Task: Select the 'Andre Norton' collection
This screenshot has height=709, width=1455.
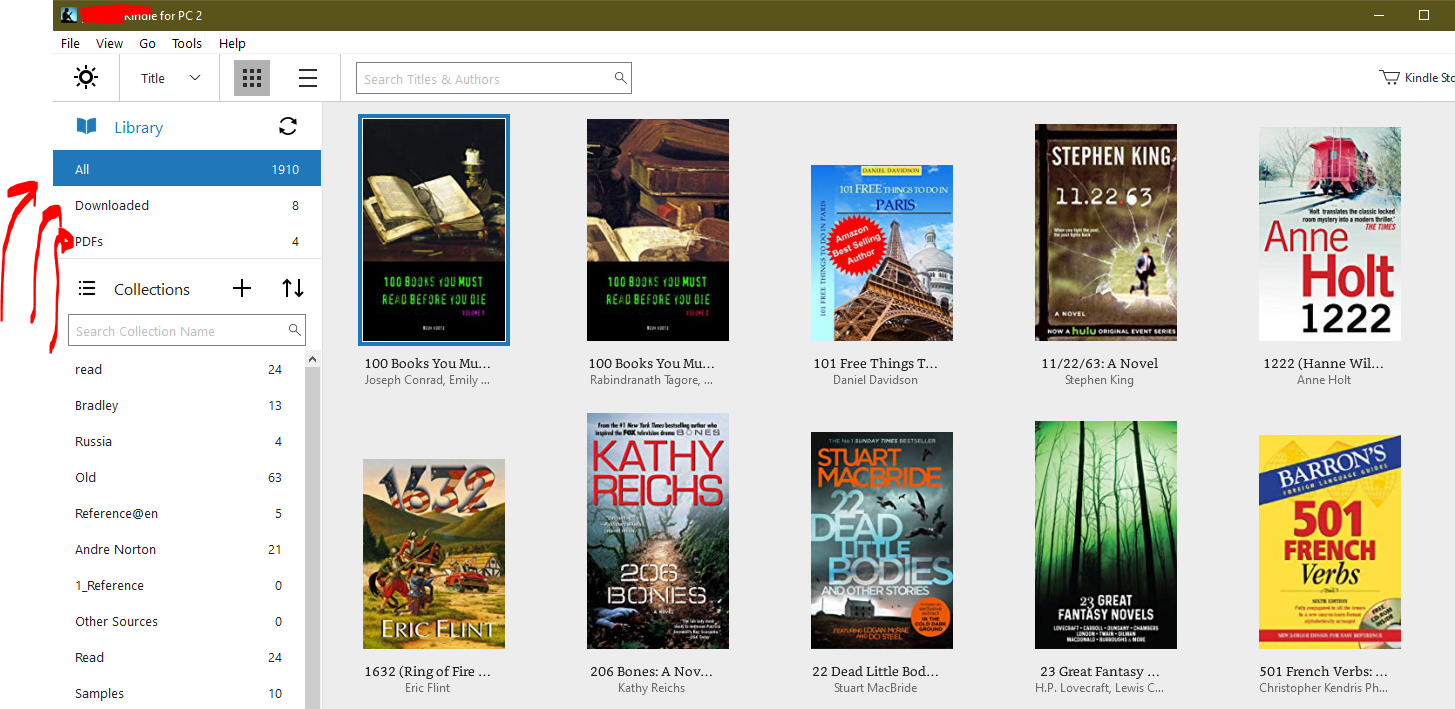Action: 115,549
